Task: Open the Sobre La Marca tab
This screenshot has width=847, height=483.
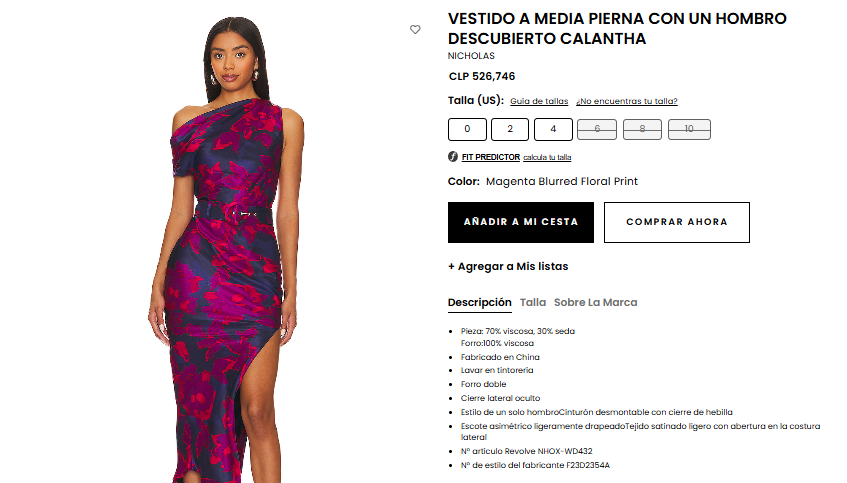Action: click(595, 303)
